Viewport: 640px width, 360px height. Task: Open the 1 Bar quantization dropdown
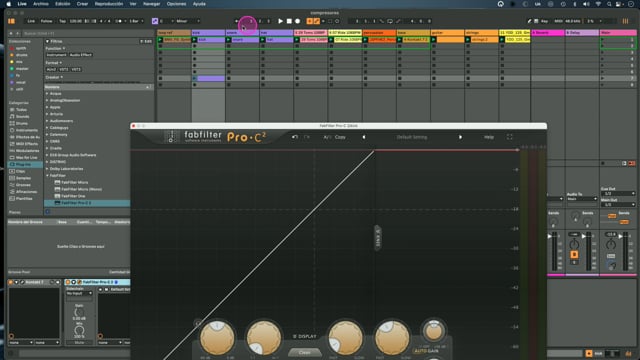pos(136,21)
